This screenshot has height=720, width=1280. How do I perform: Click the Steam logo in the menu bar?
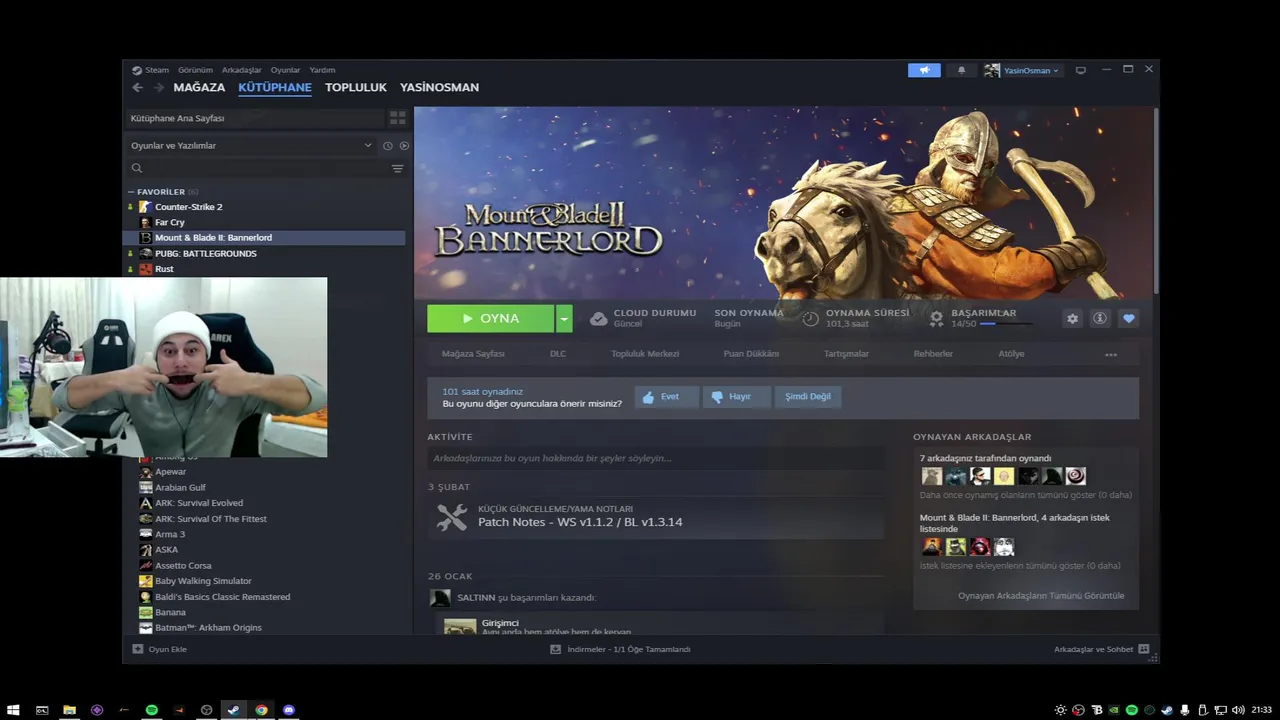(137, 70)
